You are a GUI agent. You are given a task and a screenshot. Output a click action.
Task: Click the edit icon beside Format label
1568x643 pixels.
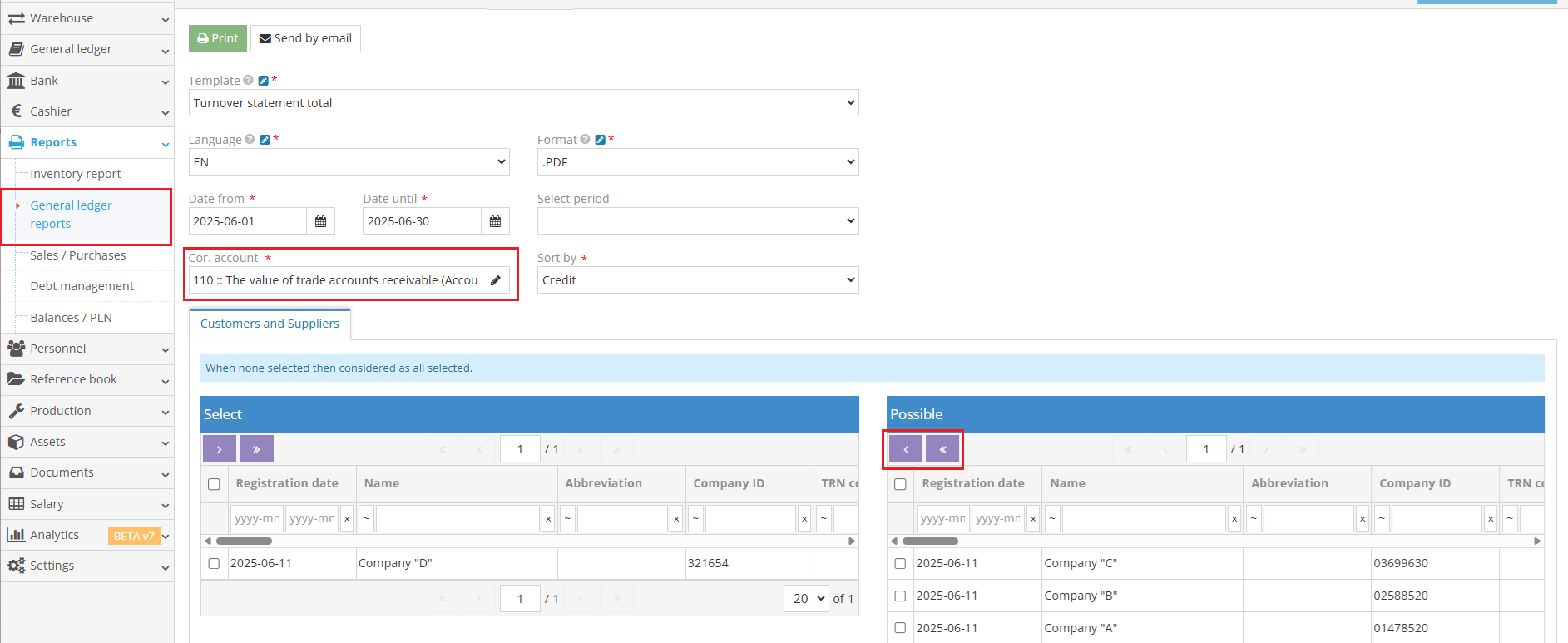600,140
